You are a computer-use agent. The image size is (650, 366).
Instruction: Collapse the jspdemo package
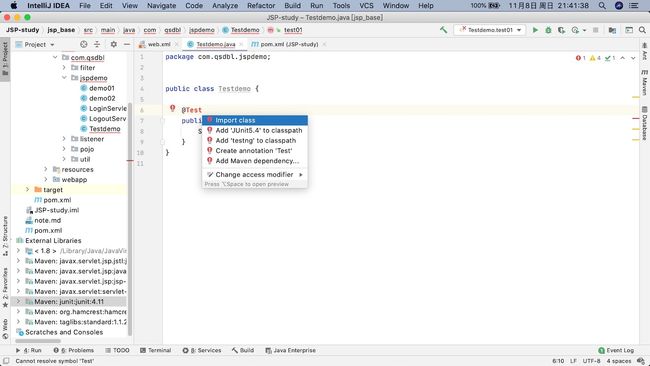tap(64, 78)
